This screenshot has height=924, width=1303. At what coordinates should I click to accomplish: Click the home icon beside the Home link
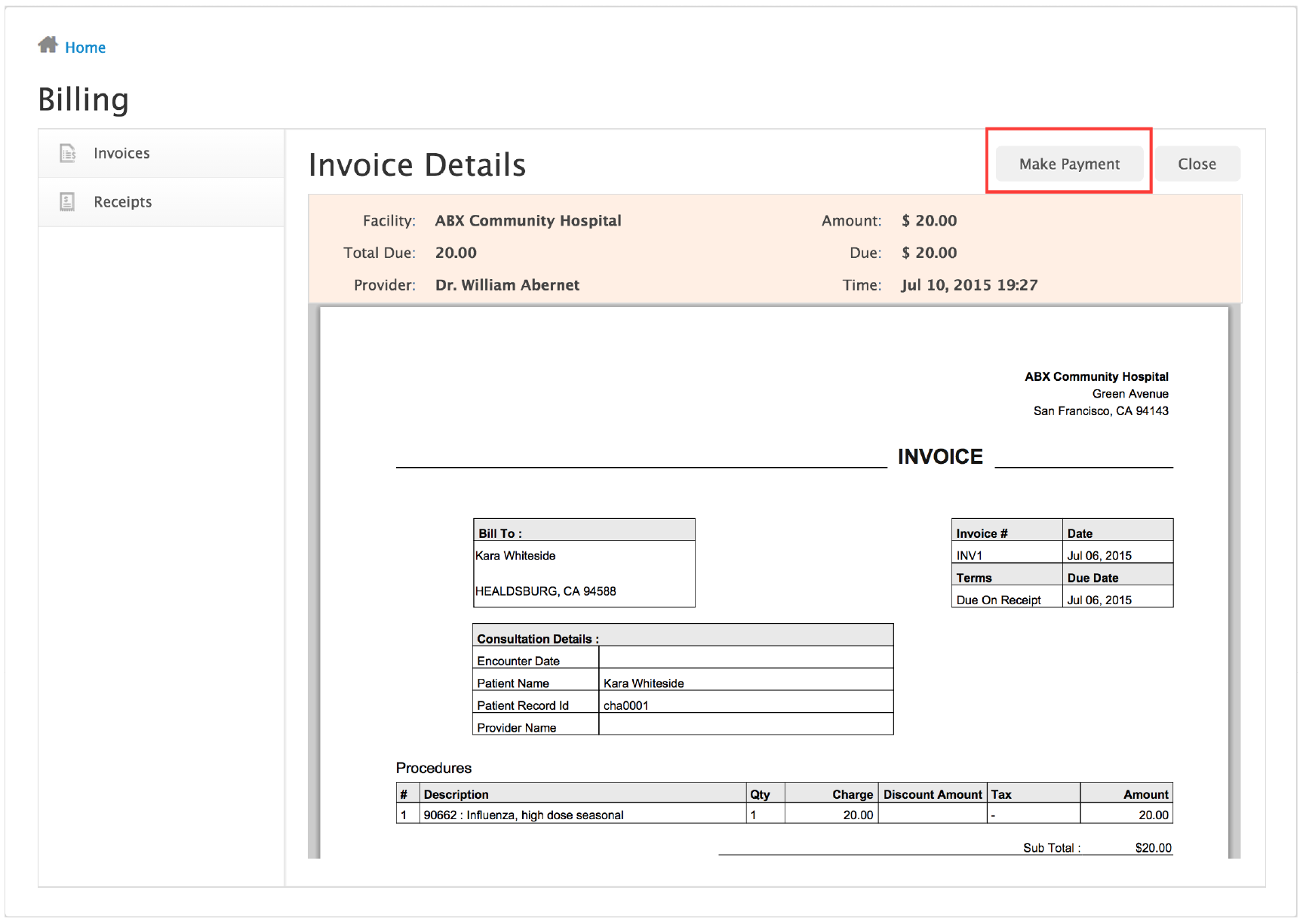click(48, 45)
